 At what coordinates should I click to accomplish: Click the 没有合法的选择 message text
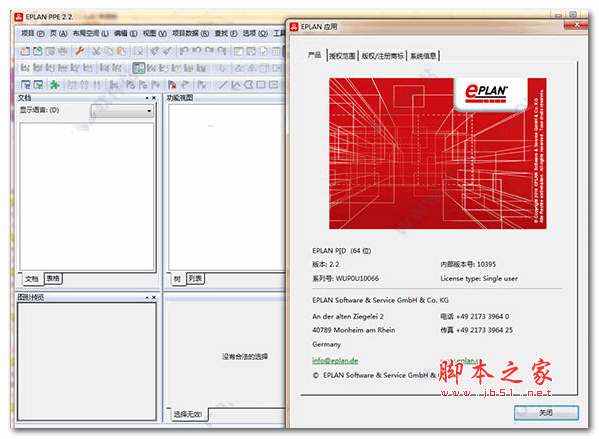pos(245,356)
